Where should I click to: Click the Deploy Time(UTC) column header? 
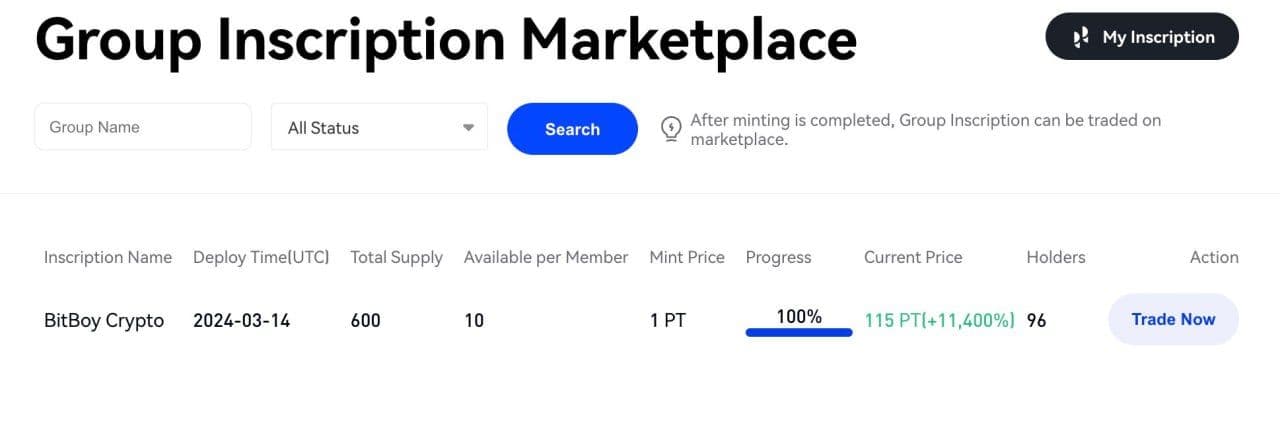point(261,257)
